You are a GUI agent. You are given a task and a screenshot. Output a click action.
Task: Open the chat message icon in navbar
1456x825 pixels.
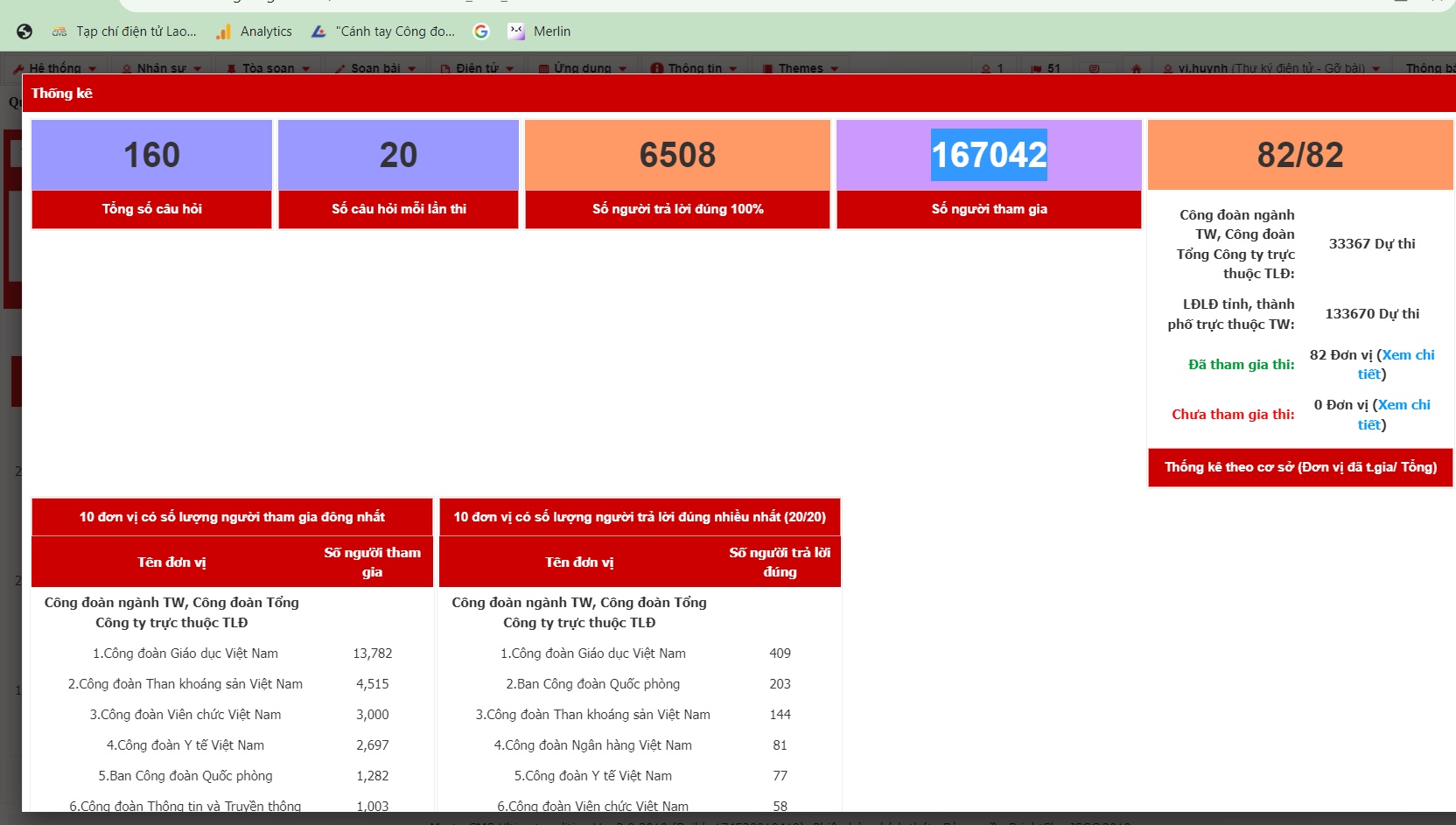(1094, 68)
